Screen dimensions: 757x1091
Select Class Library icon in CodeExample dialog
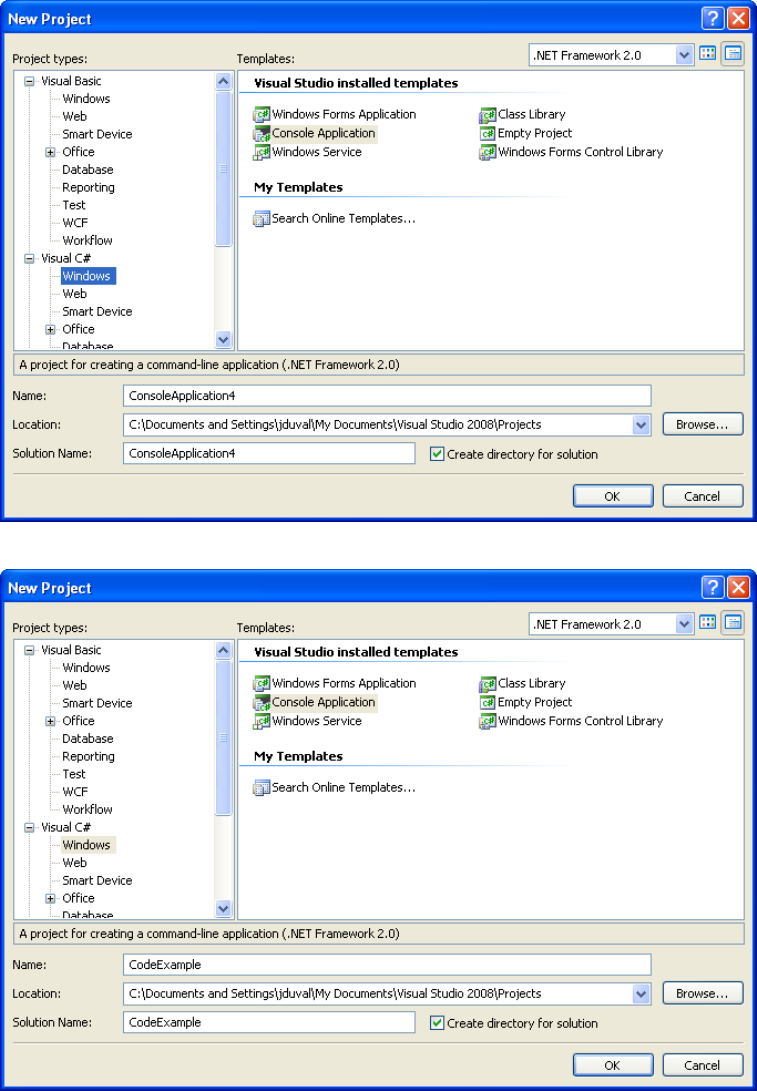click(488, 684)
